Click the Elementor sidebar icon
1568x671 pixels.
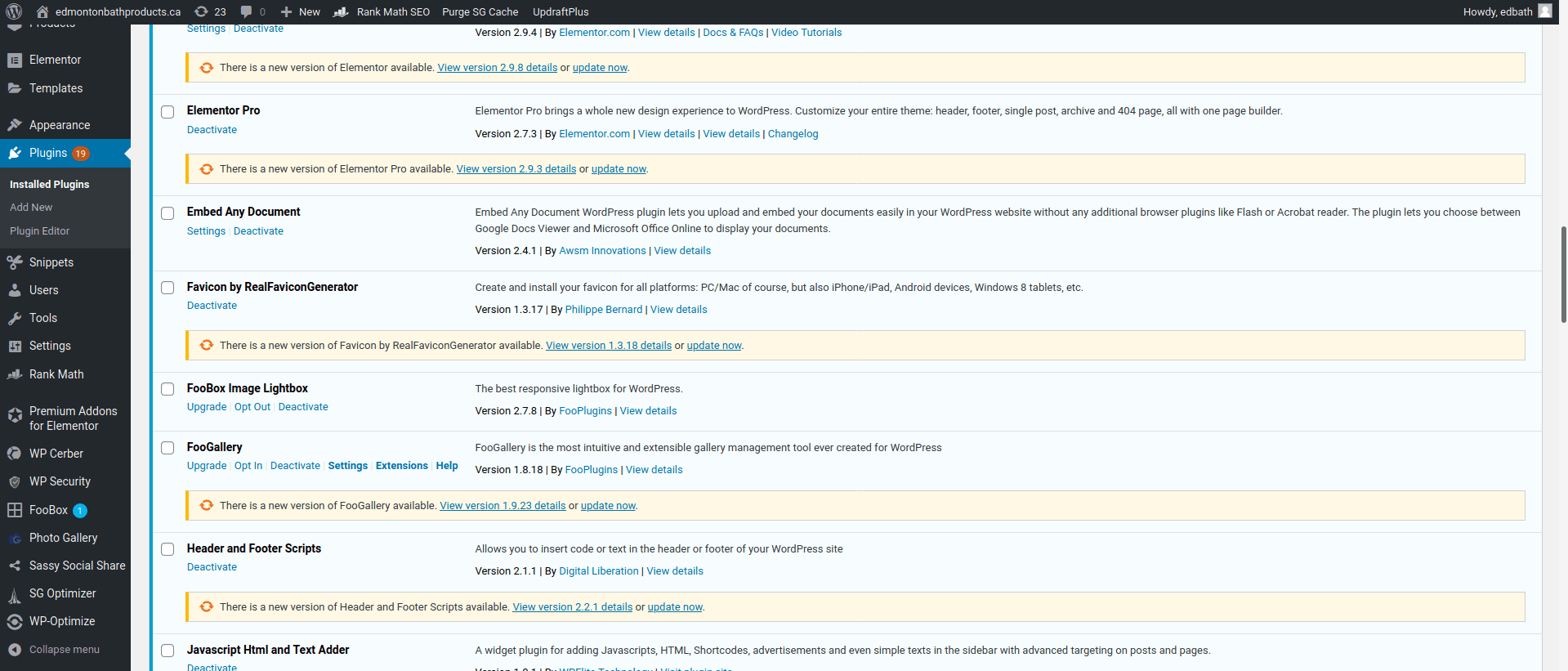[15, 60]
